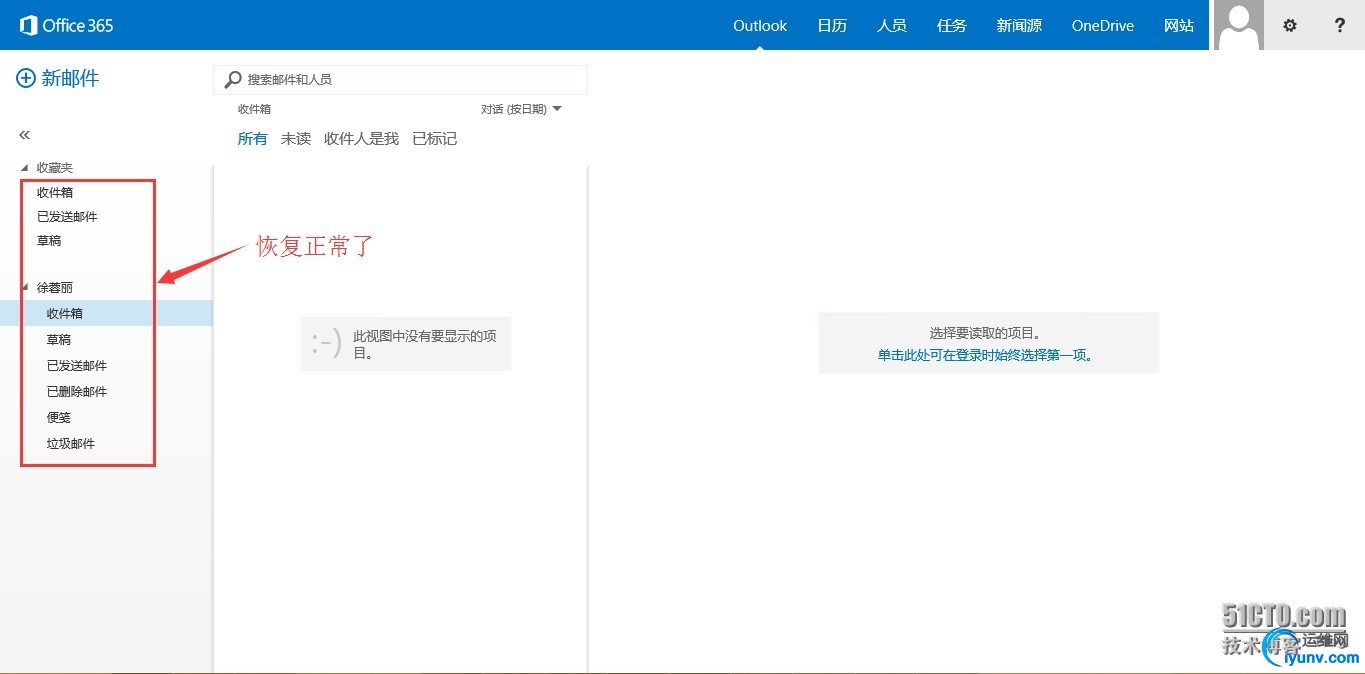Select the 未读 unread filter
The width and height of the screenshot is (1365, 674).
pyautogui.click(x=296, y=139)
